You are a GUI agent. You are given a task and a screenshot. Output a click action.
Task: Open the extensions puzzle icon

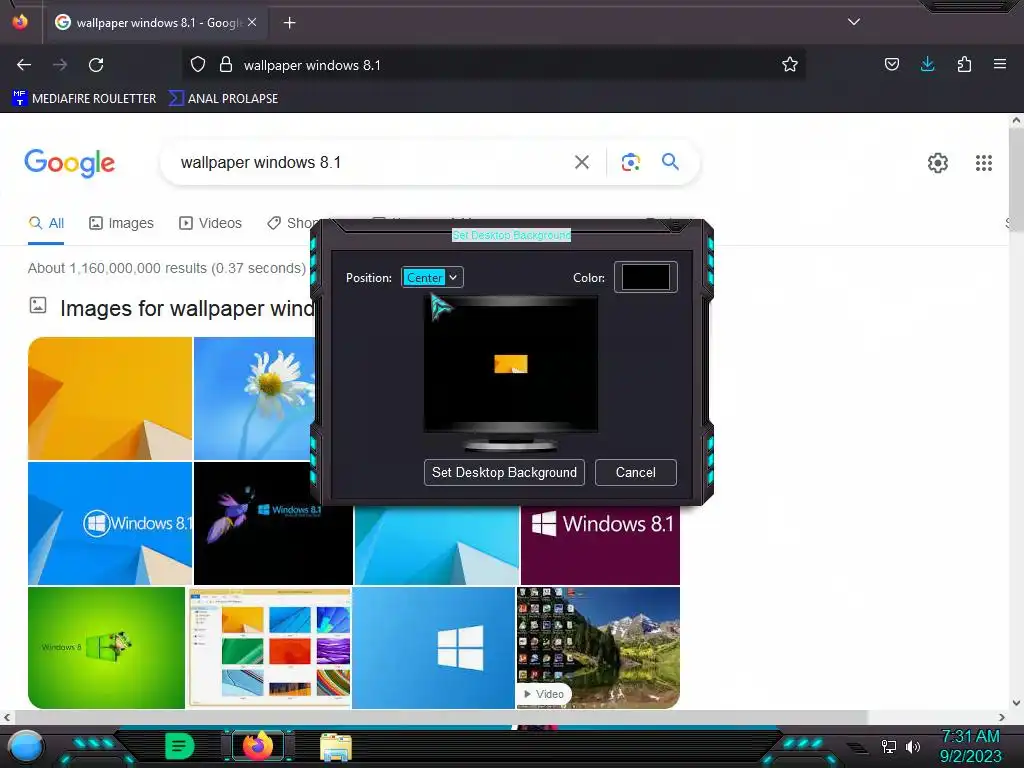point(964,64)
